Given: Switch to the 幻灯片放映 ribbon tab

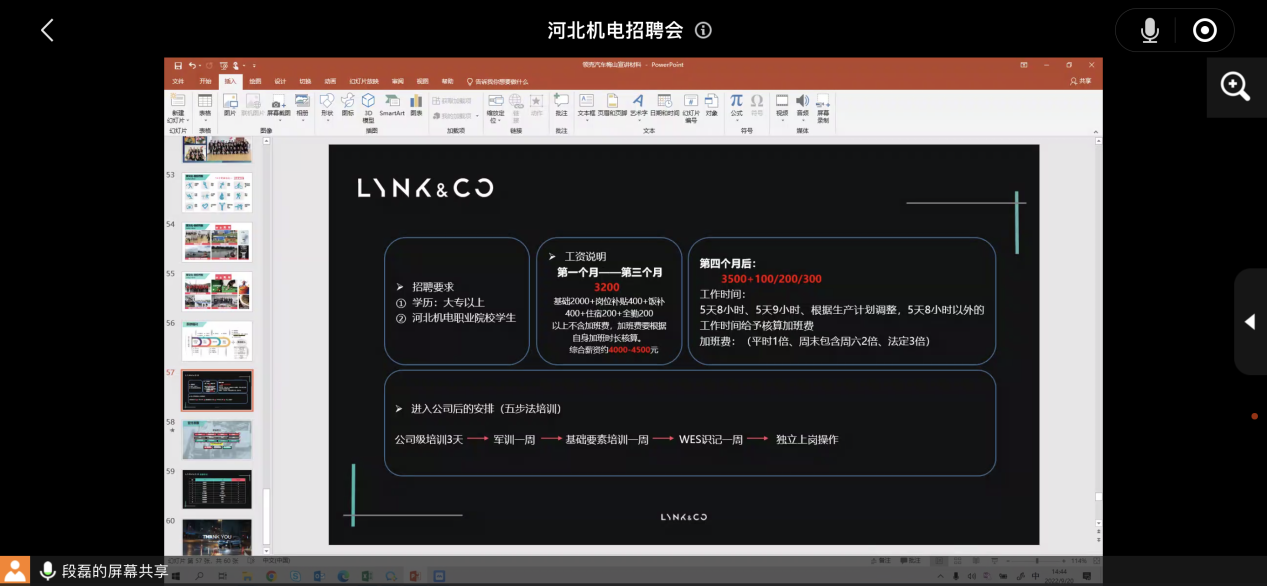Looking at the screenshot, I should tap(364, 81).
